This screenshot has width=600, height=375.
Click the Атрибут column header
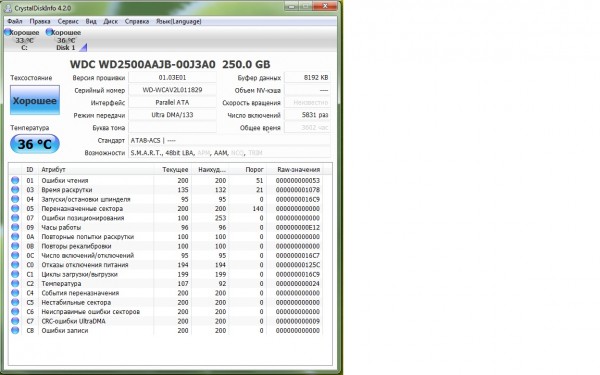point(96,170)
